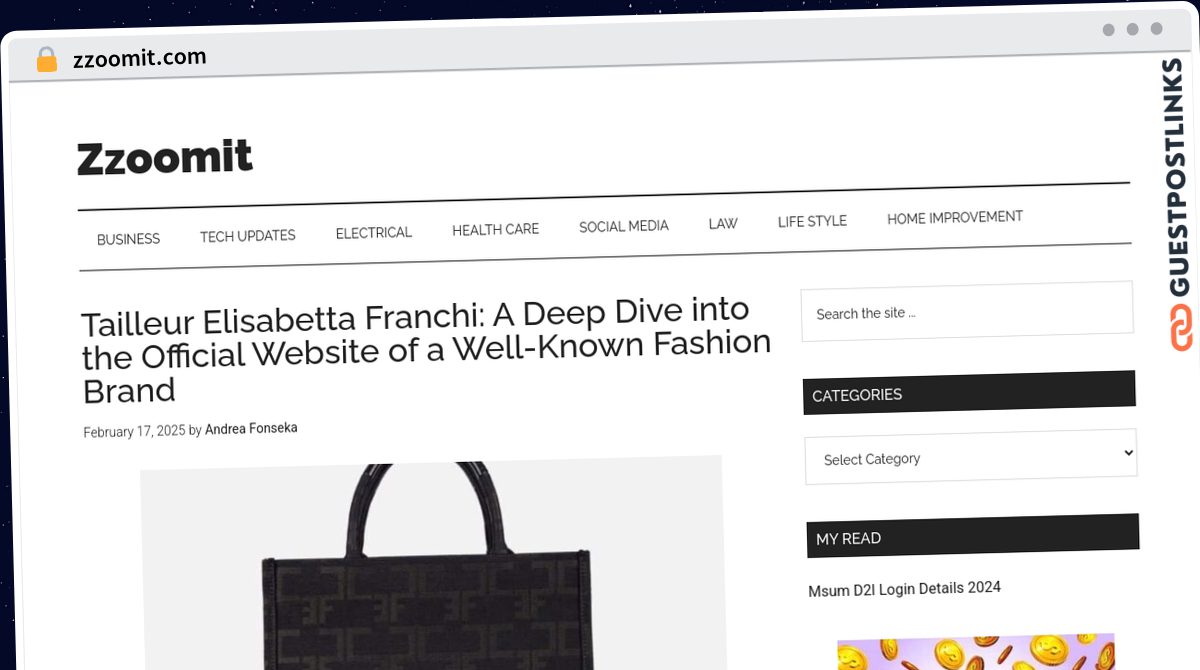Open the Electrical category
The width and height of the screenshot is (1200, 670).
coord(373,233)
